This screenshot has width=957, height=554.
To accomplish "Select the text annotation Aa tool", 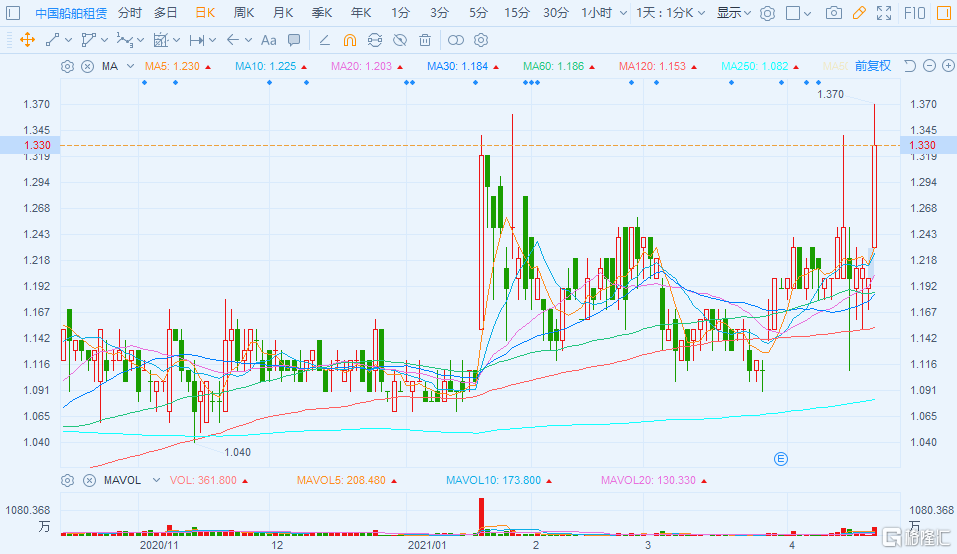I will coord(268,40).
